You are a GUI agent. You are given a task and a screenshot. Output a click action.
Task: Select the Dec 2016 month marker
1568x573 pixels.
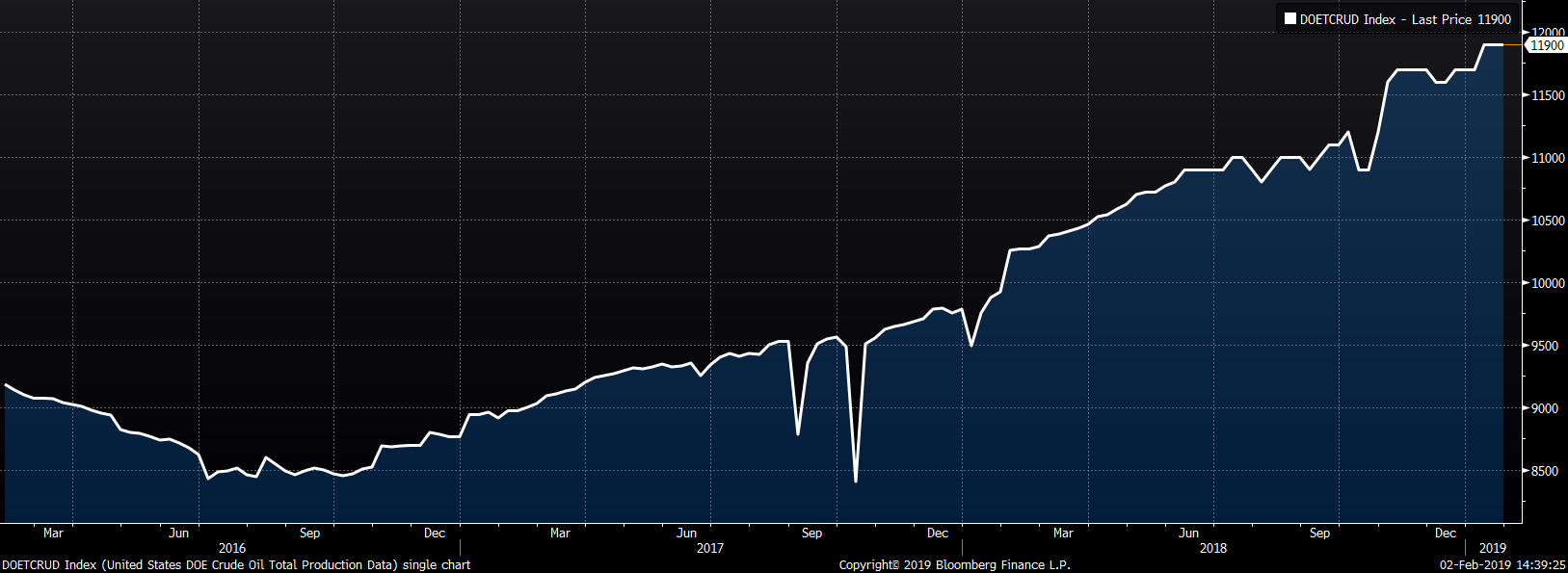[x=435, y=533]
